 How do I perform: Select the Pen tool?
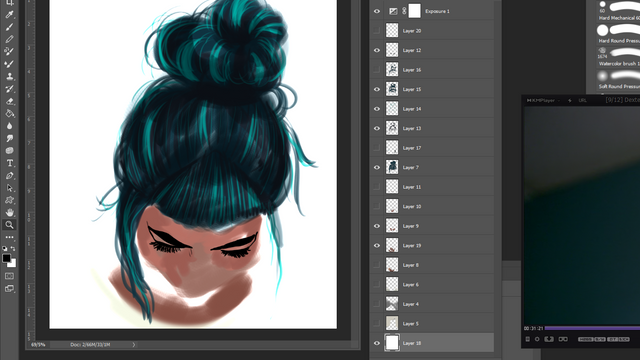point(9,176)
